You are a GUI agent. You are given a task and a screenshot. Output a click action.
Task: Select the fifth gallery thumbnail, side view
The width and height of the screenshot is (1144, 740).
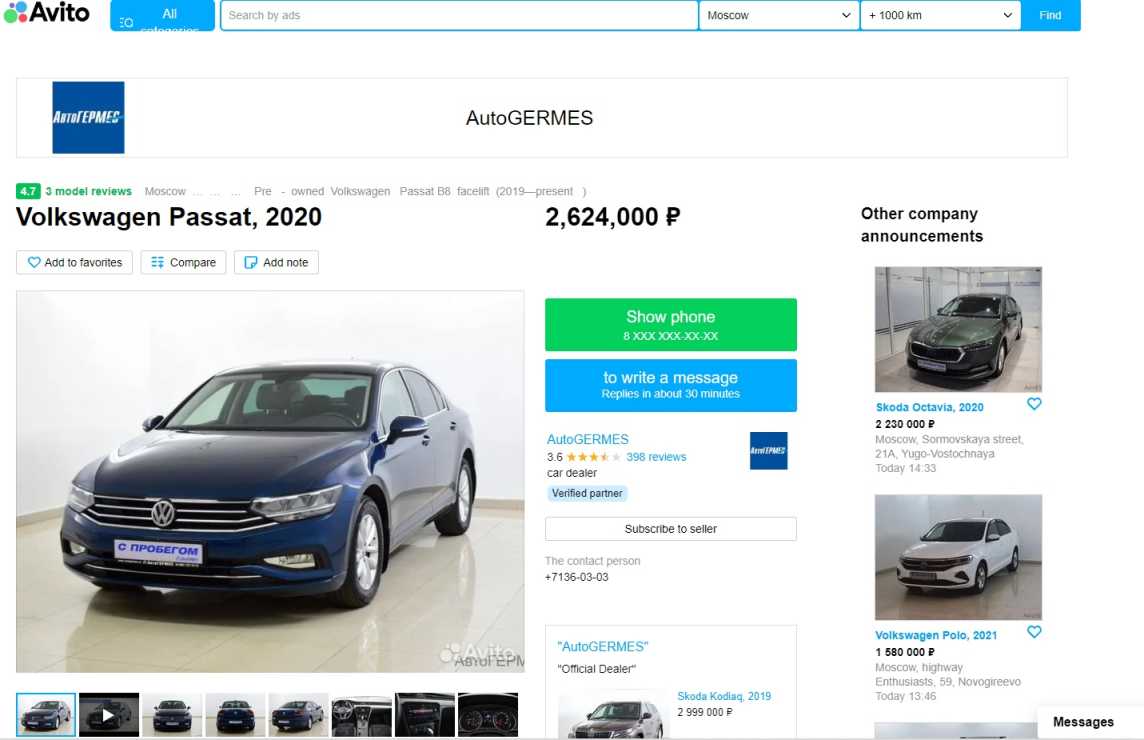click(x=298, y=714)
